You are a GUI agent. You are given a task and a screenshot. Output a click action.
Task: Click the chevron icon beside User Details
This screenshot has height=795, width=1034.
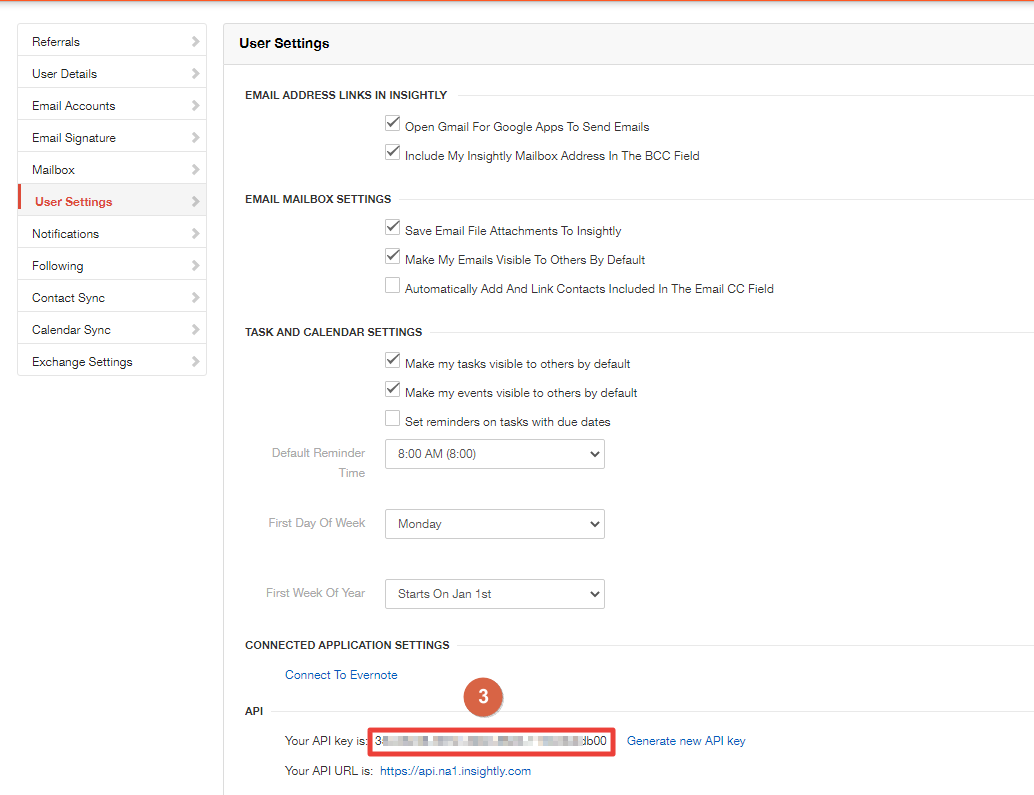(x=195, y=74)
